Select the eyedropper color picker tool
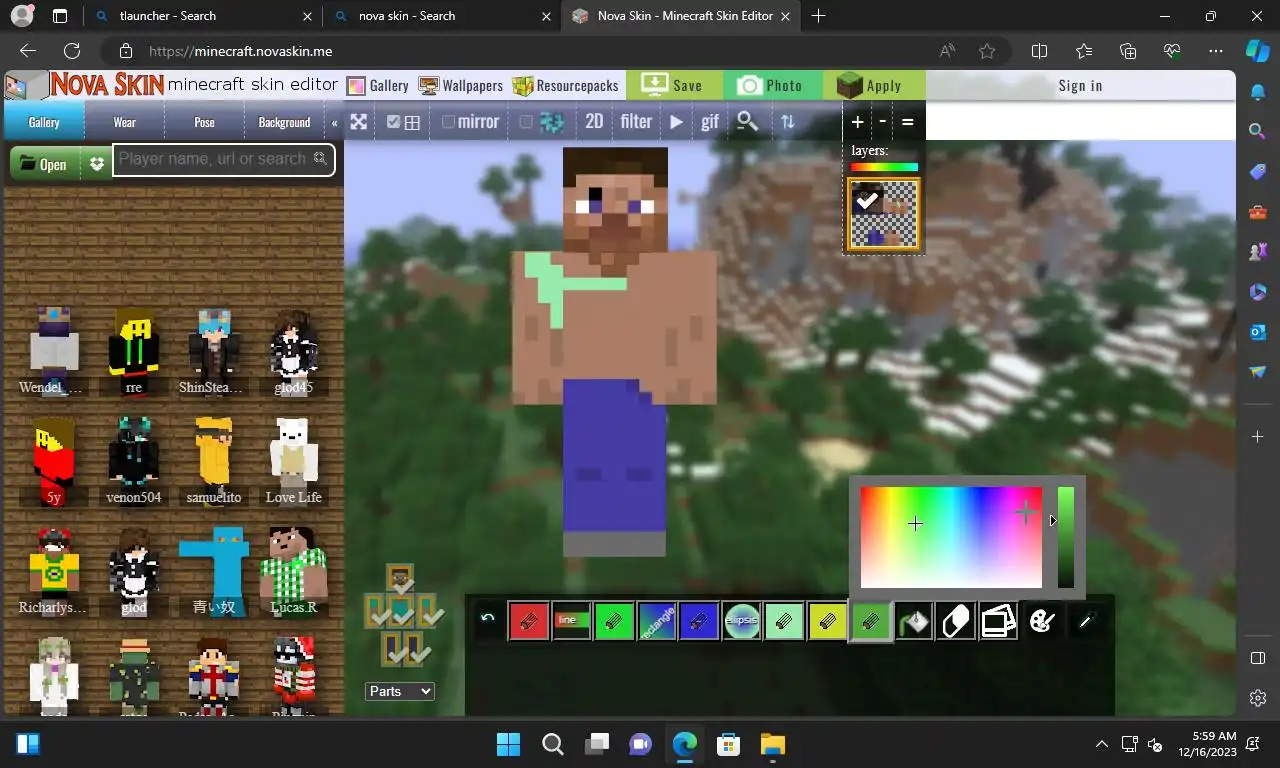The width and height of the screenshot is (1280, 768). (1085, 621)
